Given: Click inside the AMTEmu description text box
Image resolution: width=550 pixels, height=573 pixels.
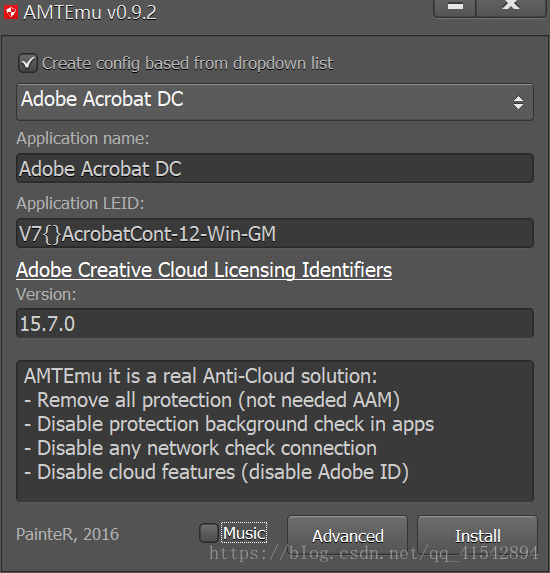Looking at the screenshot, I should pos(275,431).
